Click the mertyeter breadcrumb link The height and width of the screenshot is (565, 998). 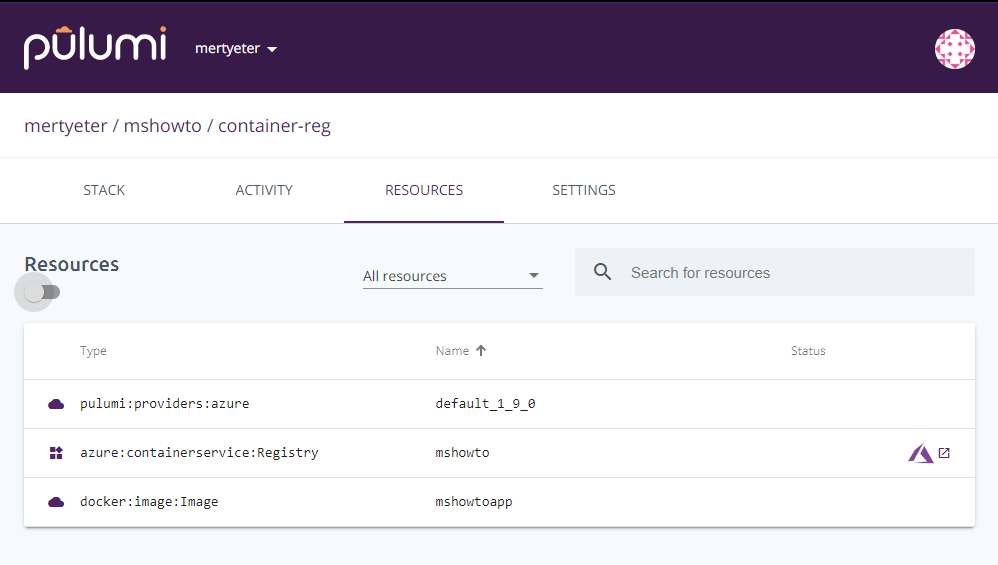click(x=66, y=126)
